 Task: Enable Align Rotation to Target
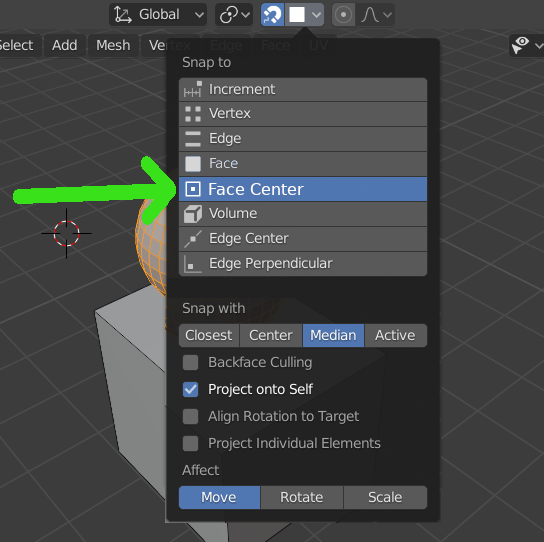tap(190, 416)
